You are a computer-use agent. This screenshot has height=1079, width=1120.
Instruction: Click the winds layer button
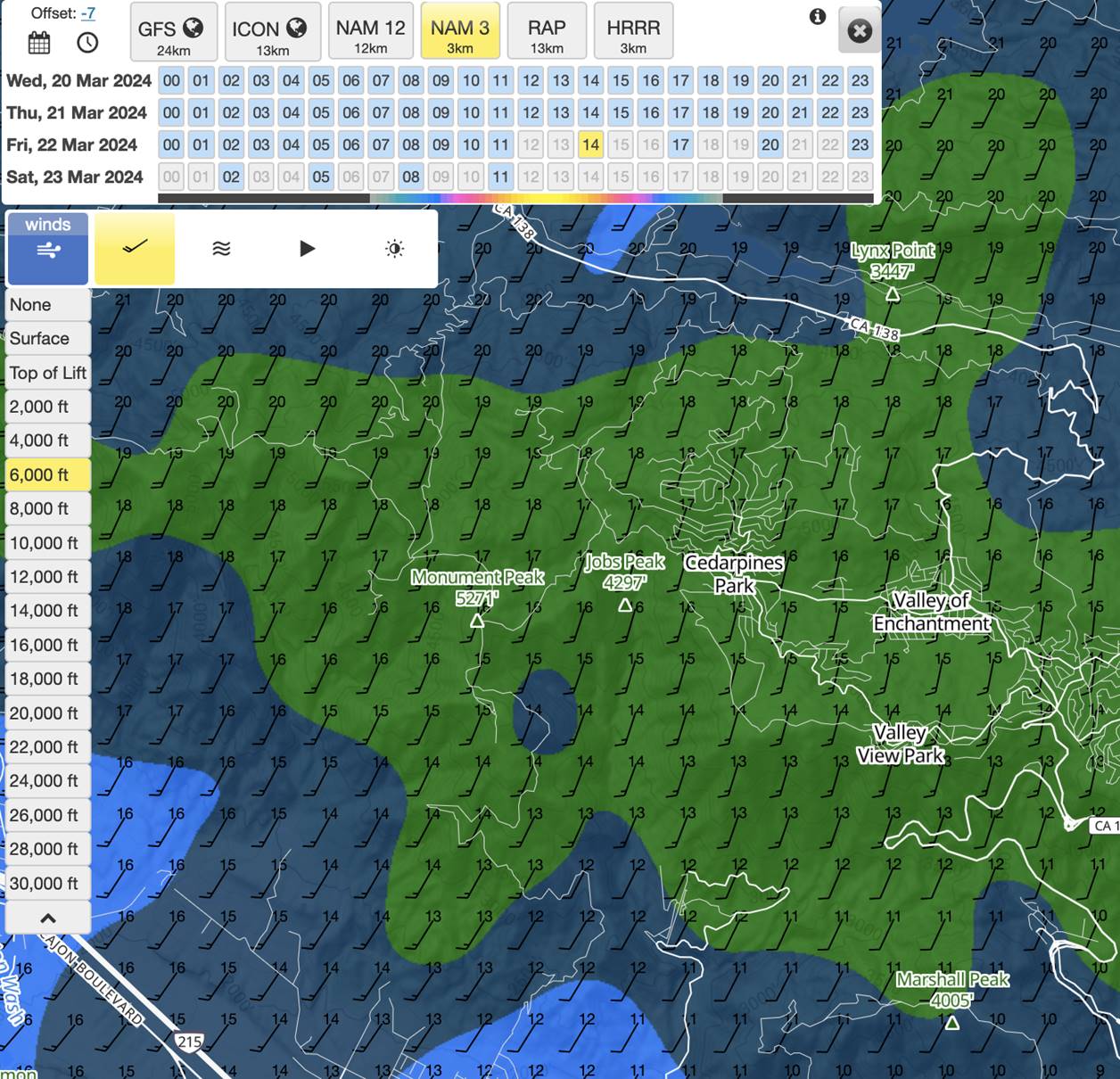(x=48, y=248)
